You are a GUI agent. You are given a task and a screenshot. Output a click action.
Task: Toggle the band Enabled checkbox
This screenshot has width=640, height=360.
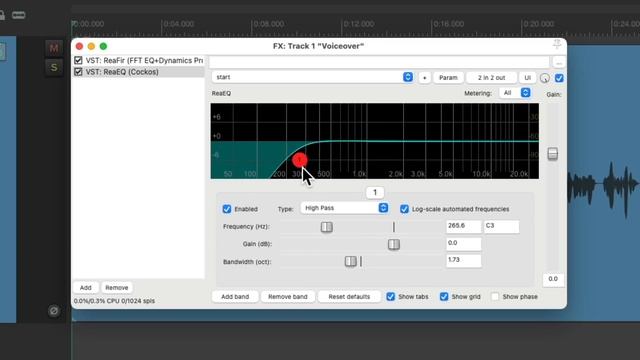point(227,209)
